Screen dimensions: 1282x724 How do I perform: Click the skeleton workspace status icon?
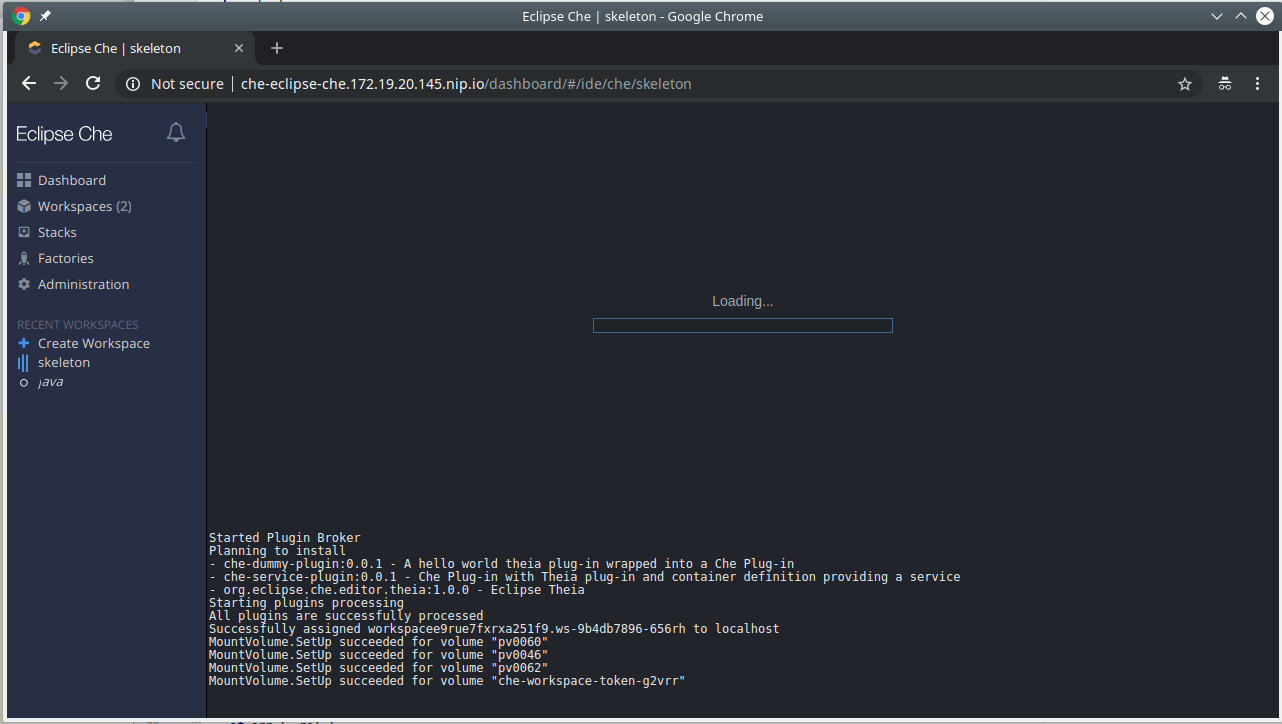tap(24, 363)
